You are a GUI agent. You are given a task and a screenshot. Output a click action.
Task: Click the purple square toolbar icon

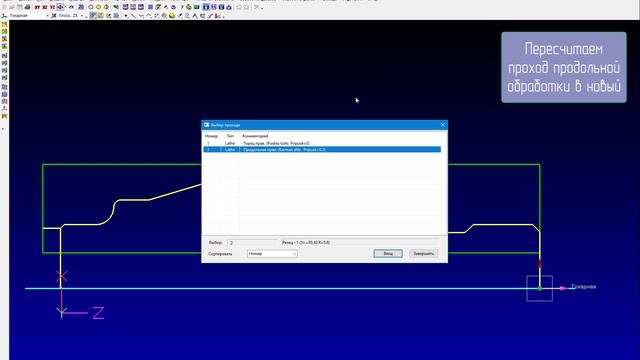(150, 7)
